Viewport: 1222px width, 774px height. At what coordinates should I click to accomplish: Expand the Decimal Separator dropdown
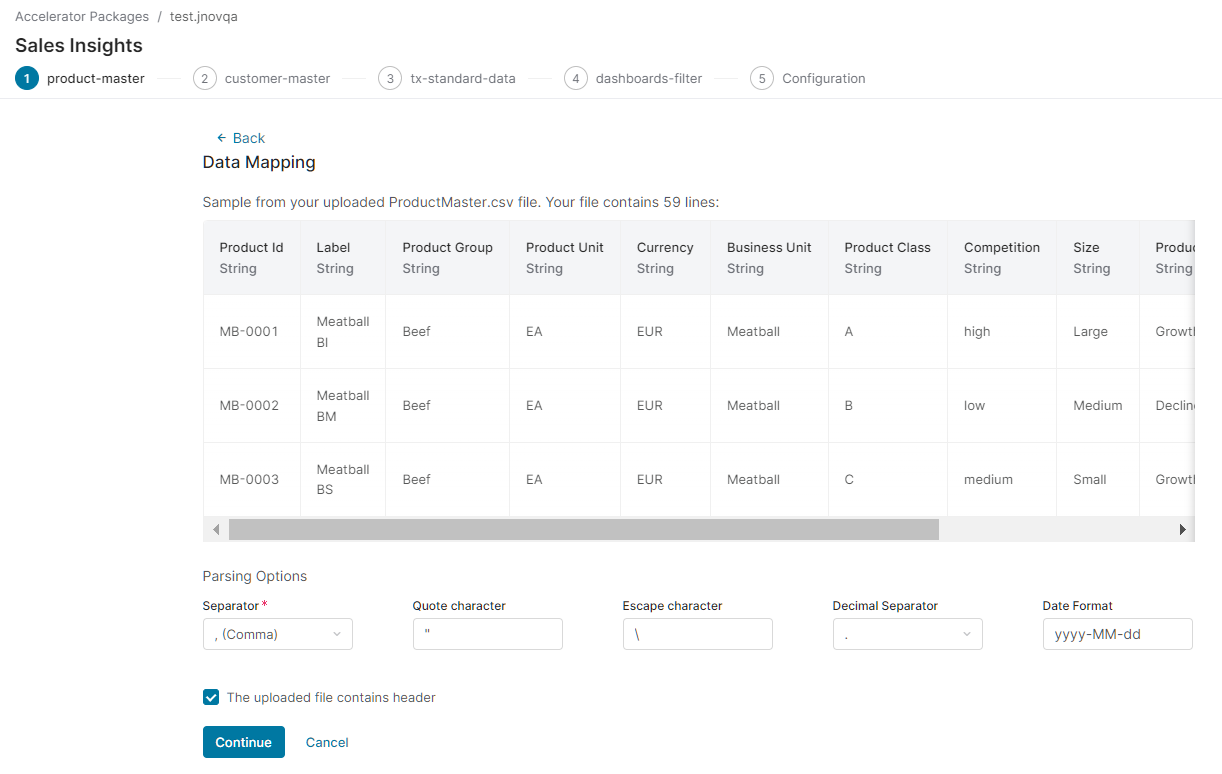907,634
